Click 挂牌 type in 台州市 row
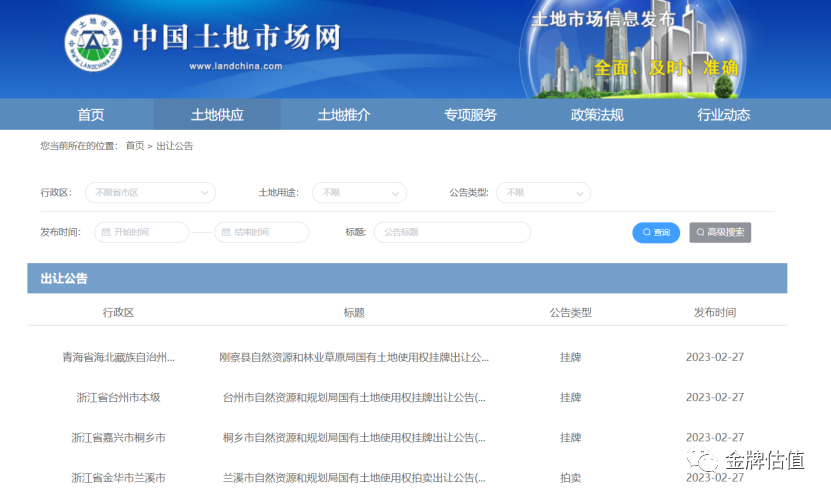The height and width of the screenshot is (496, 831). pos(570,397)
